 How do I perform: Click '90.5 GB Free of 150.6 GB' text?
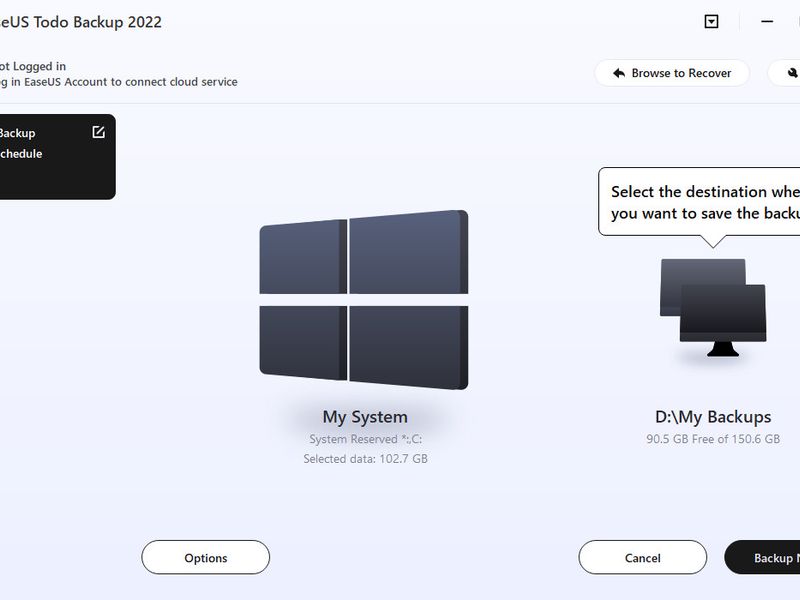[x=713, y=439]
